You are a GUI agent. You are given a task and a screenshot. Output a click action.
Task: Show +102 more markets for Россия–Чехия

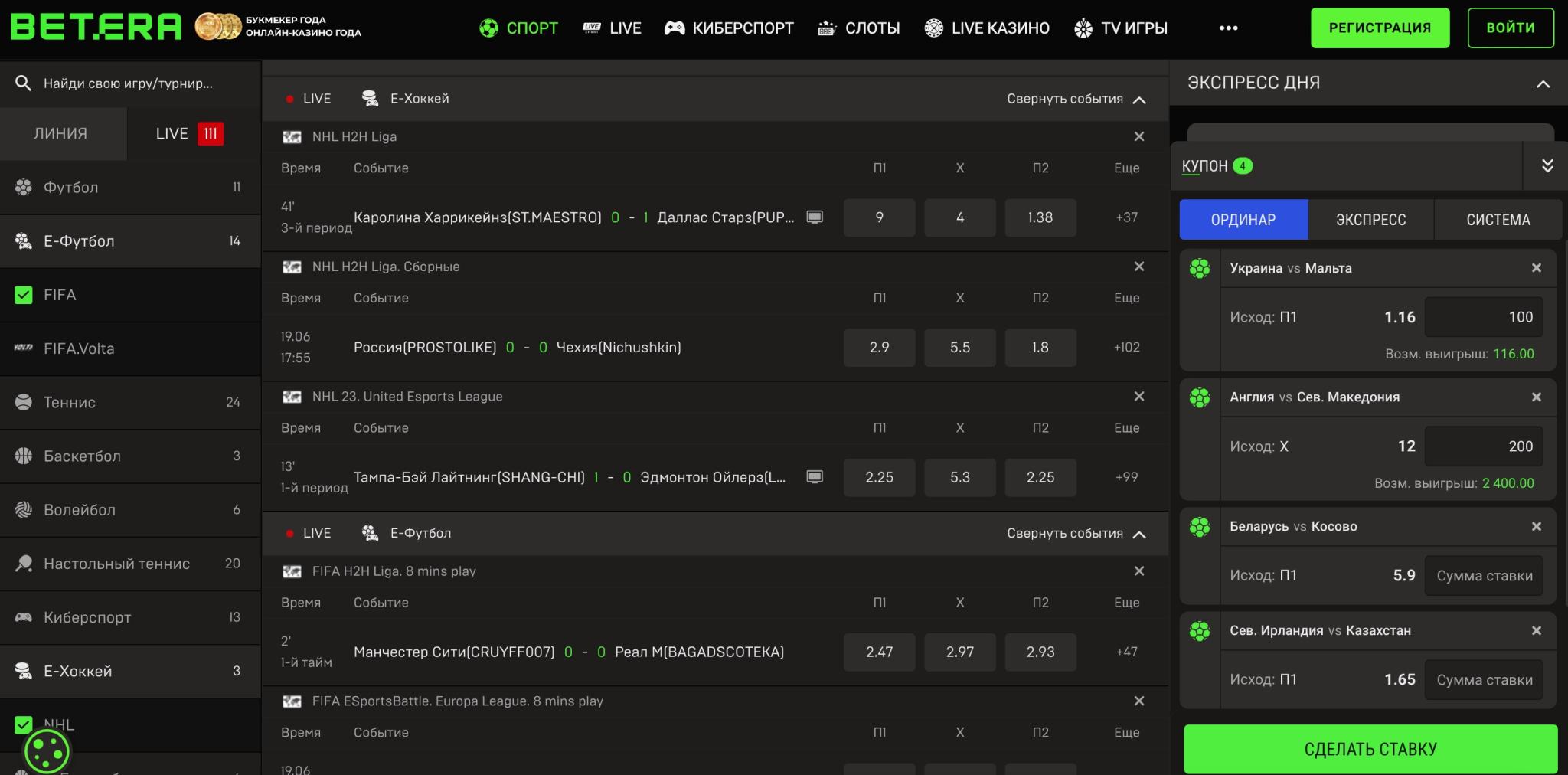tap(1127, 347)
